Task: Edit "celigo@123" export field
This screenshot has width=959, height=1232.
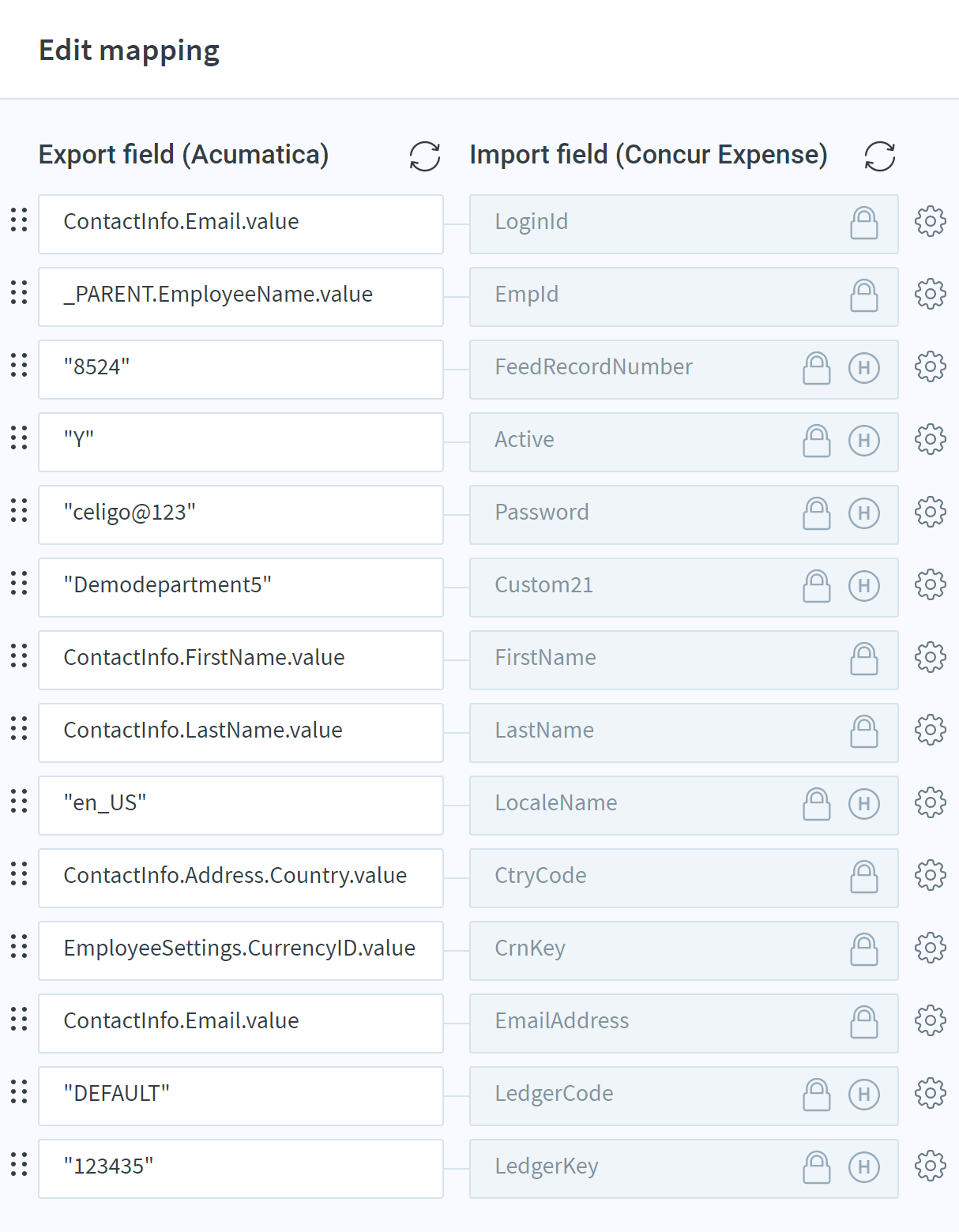Action: pos(241,515)
